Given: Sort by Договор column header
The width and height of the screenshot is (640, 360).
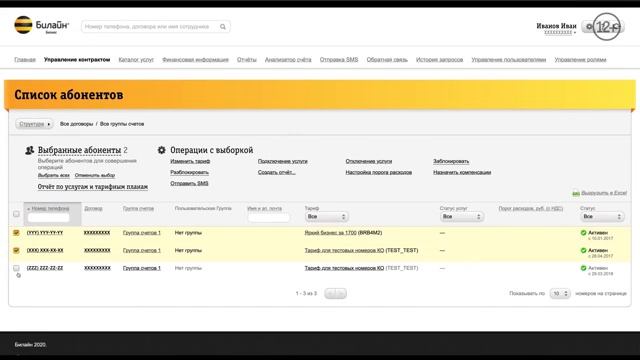Looking at the screenshot, I should pyautogui.click(x=93, y=208).
